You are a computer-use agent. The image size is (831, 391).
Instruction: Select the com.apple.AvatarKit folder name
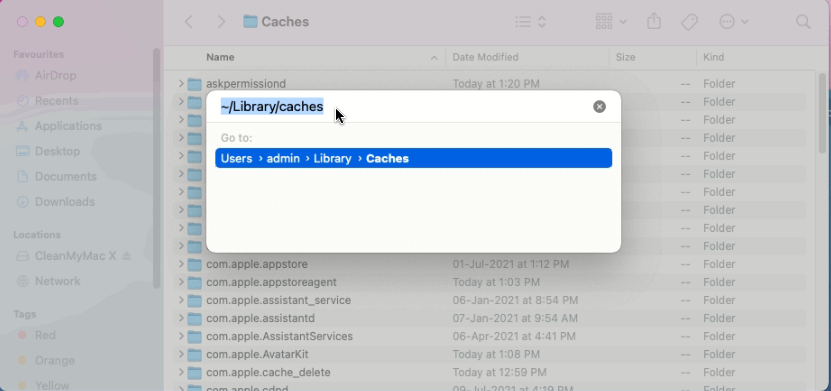tap(257, 354)
